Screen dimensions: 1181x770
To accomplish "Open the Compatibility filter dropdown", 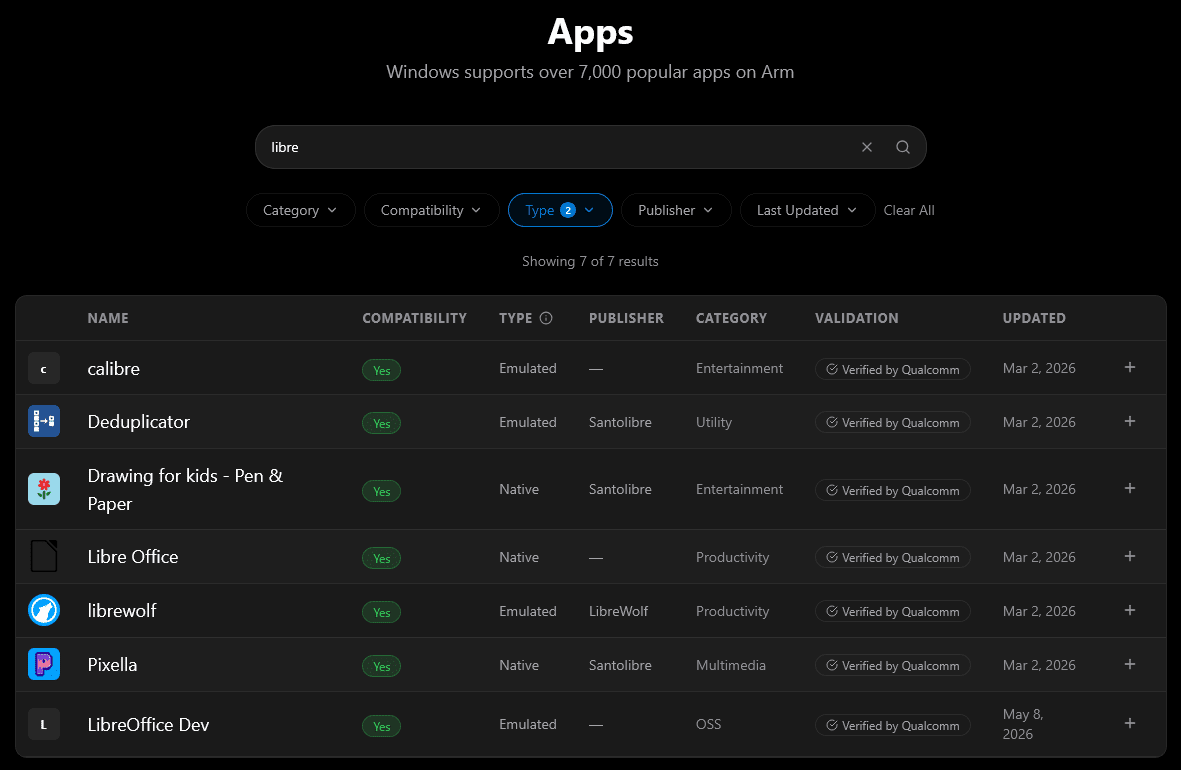I will tap(432, 210).
